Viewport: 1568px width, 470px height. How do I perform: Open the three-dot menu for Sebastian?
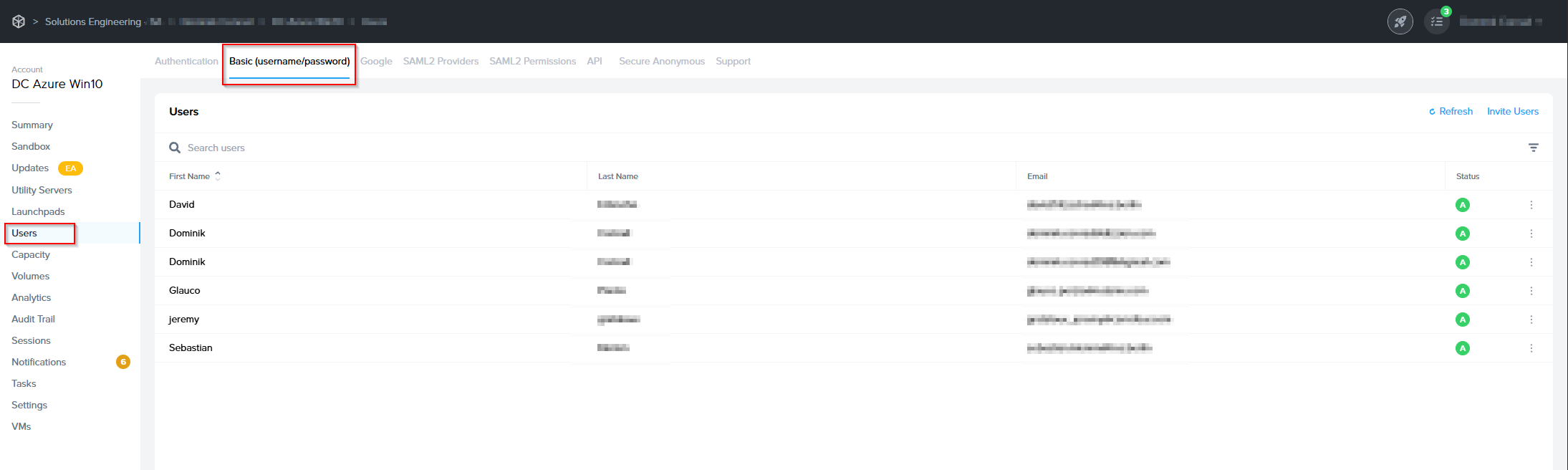coord(1531,348)
